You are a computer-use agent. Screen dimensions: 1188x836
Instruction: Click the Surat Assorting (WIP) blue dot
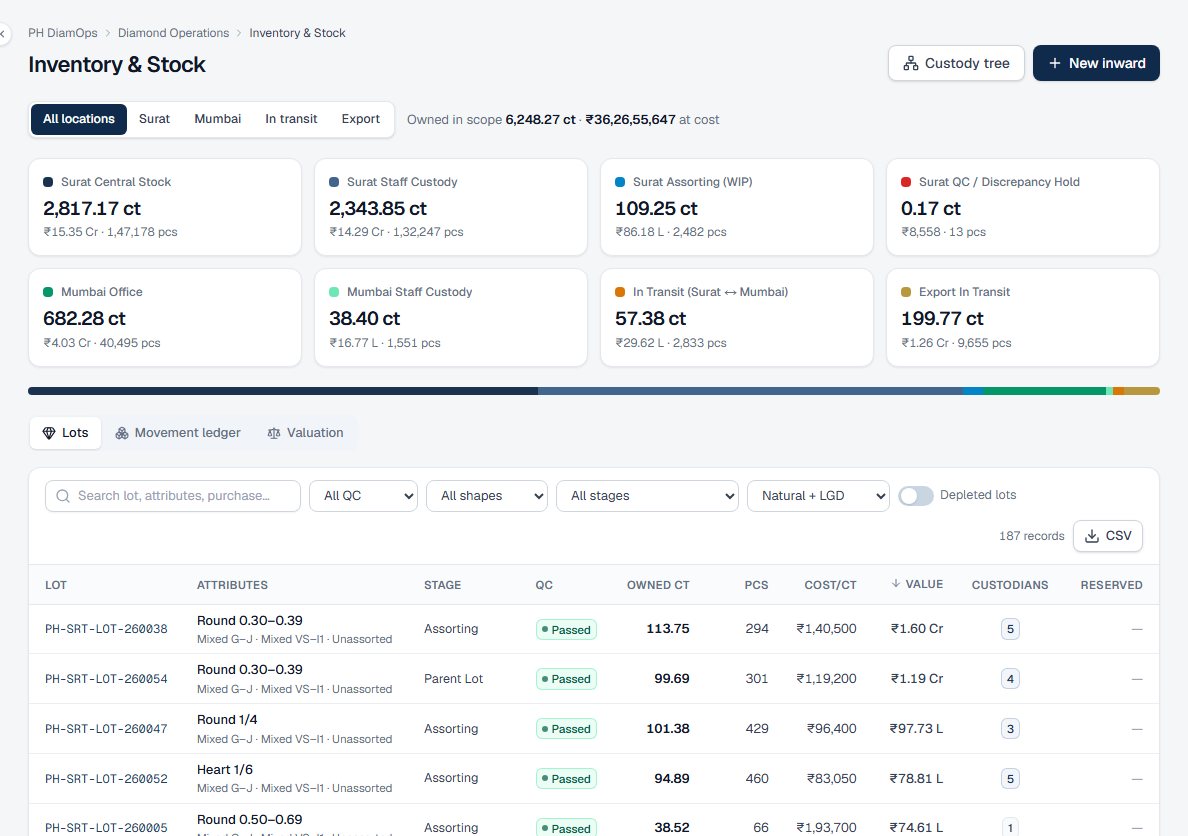(620, 182)
